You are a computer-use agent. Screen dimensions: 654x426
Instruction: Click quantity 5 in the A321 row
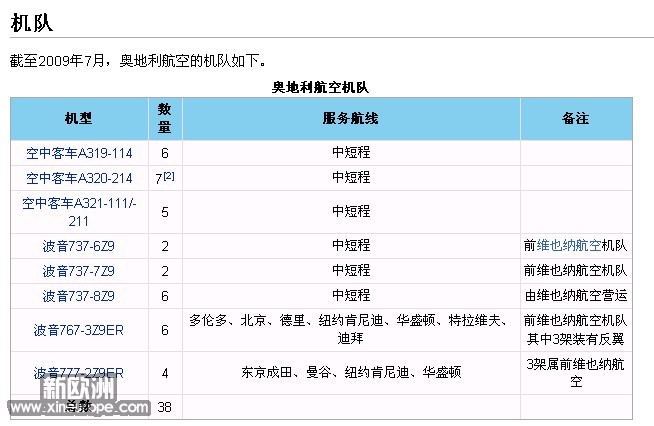[x=165, y=212]
